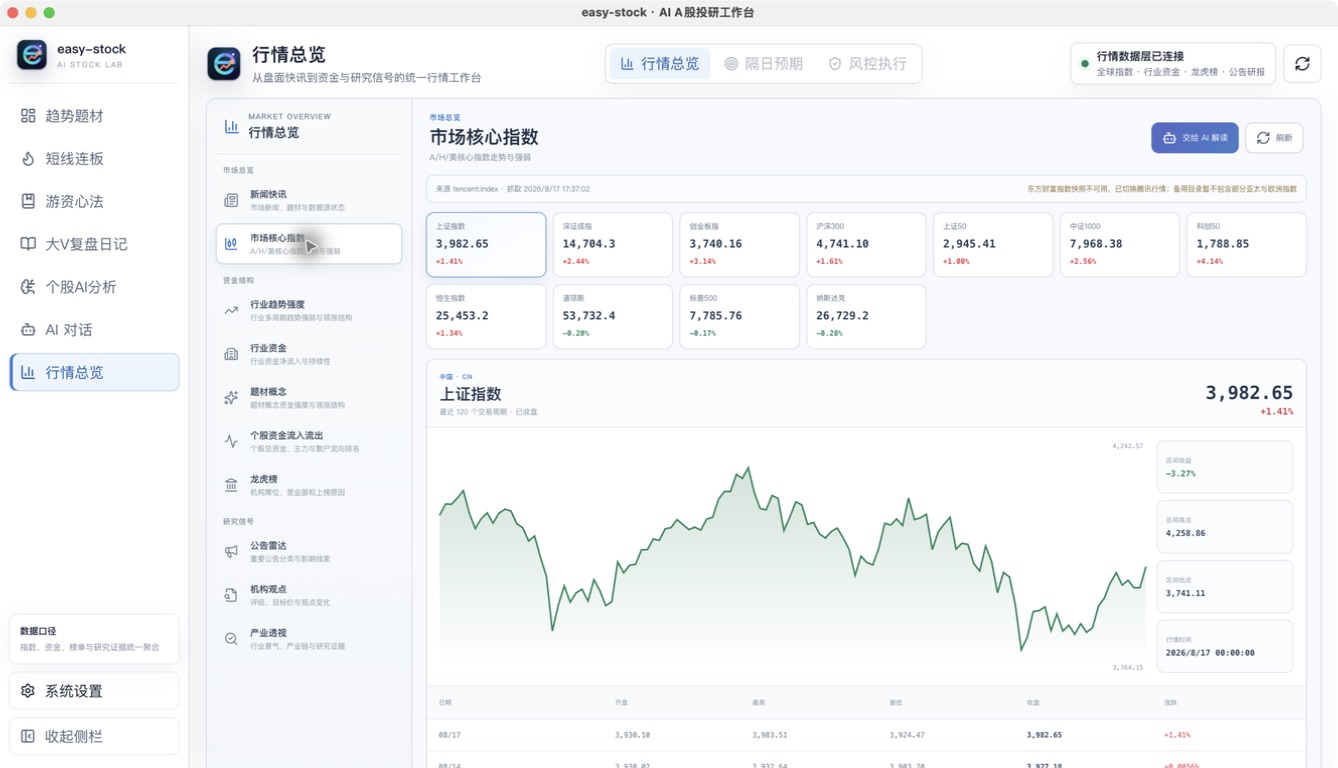The image size is (1338, 768).
Task: Click the 行业趋势强度 trend arrow icon
Action: pos(231,310)
